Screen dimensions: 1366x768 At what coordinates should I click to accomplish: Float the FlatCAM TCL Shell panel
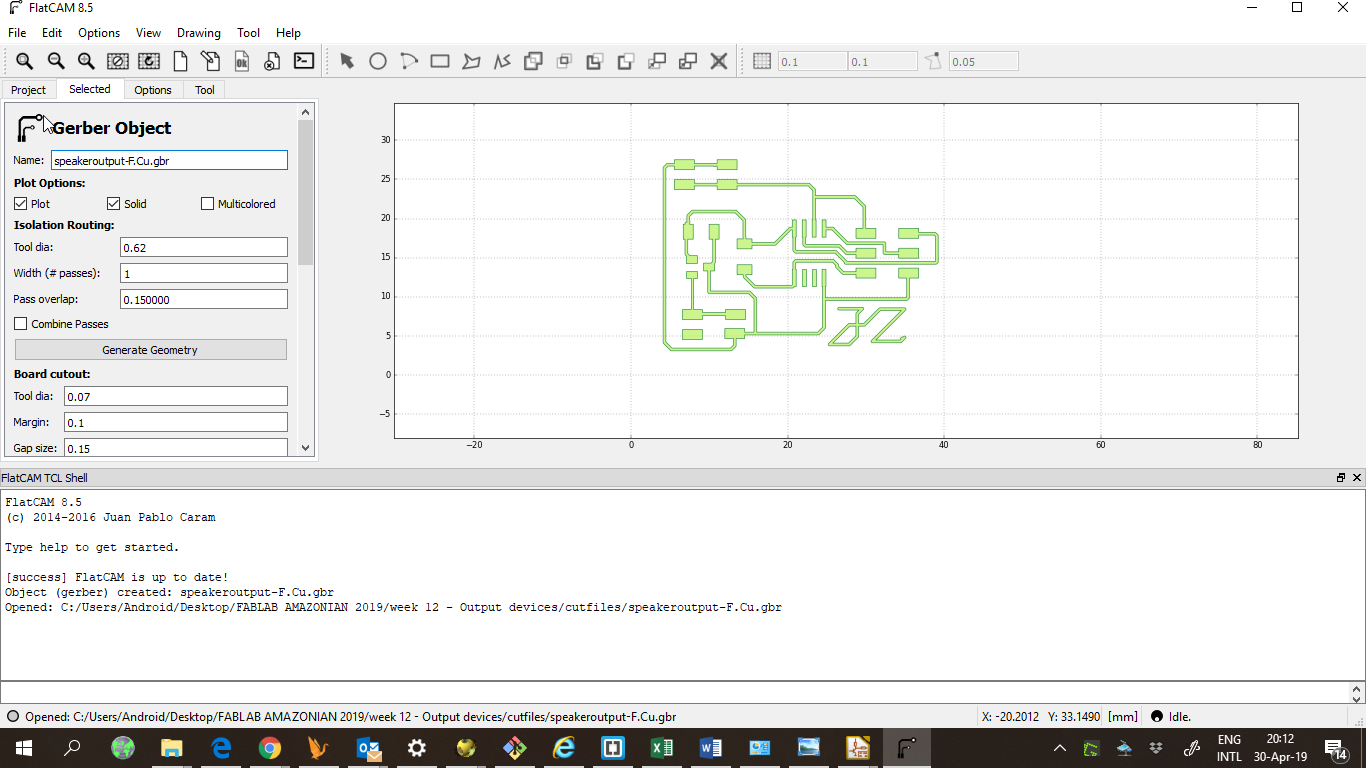(1341, 478)
